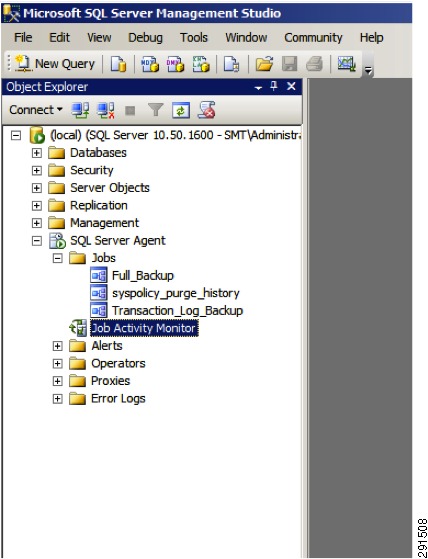The width and height of the screenshot is (428, 559).
Task: Expand the Alerts folder
Action: (x=57, y=346)
